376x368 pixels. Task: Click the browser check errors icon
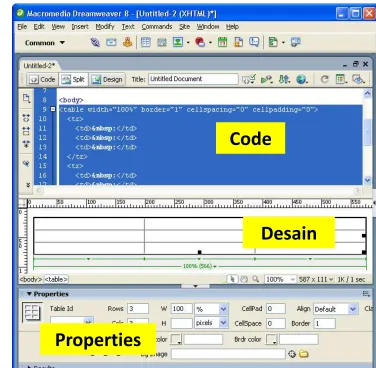[x=249, y=79]
